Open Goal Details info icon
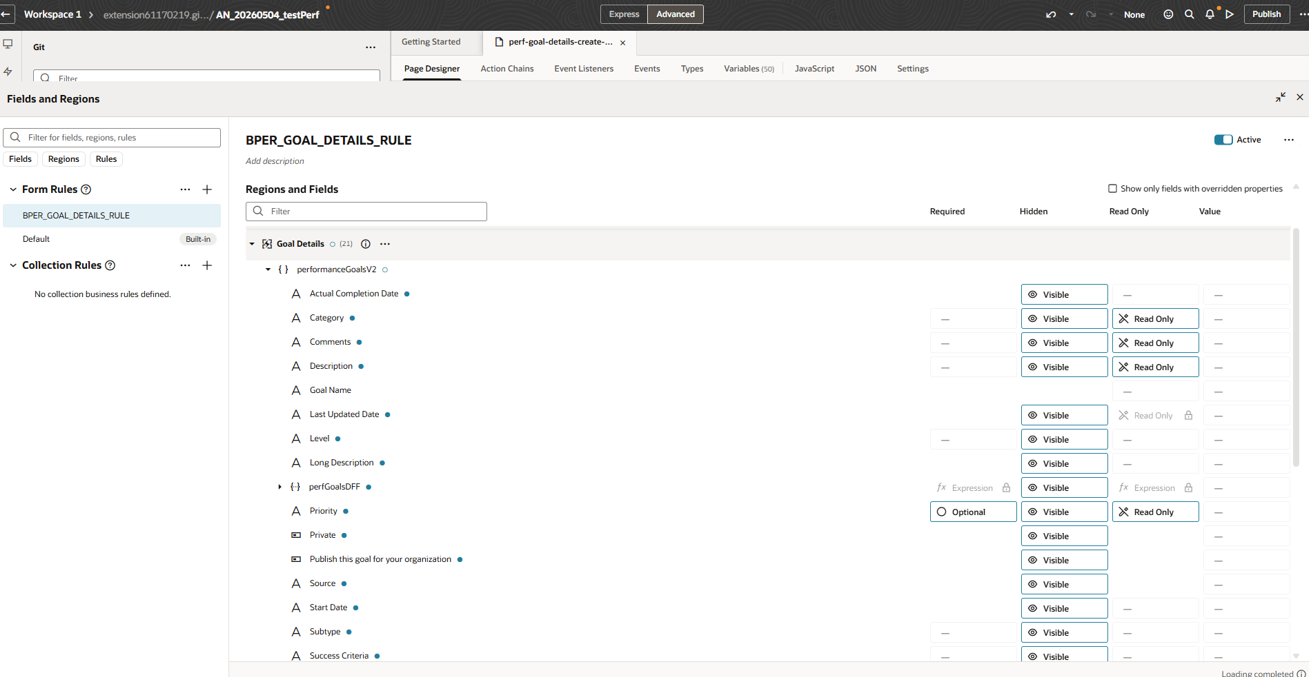Image resolution: width=1309 pixels, height=677 pixels. (365, 244)
